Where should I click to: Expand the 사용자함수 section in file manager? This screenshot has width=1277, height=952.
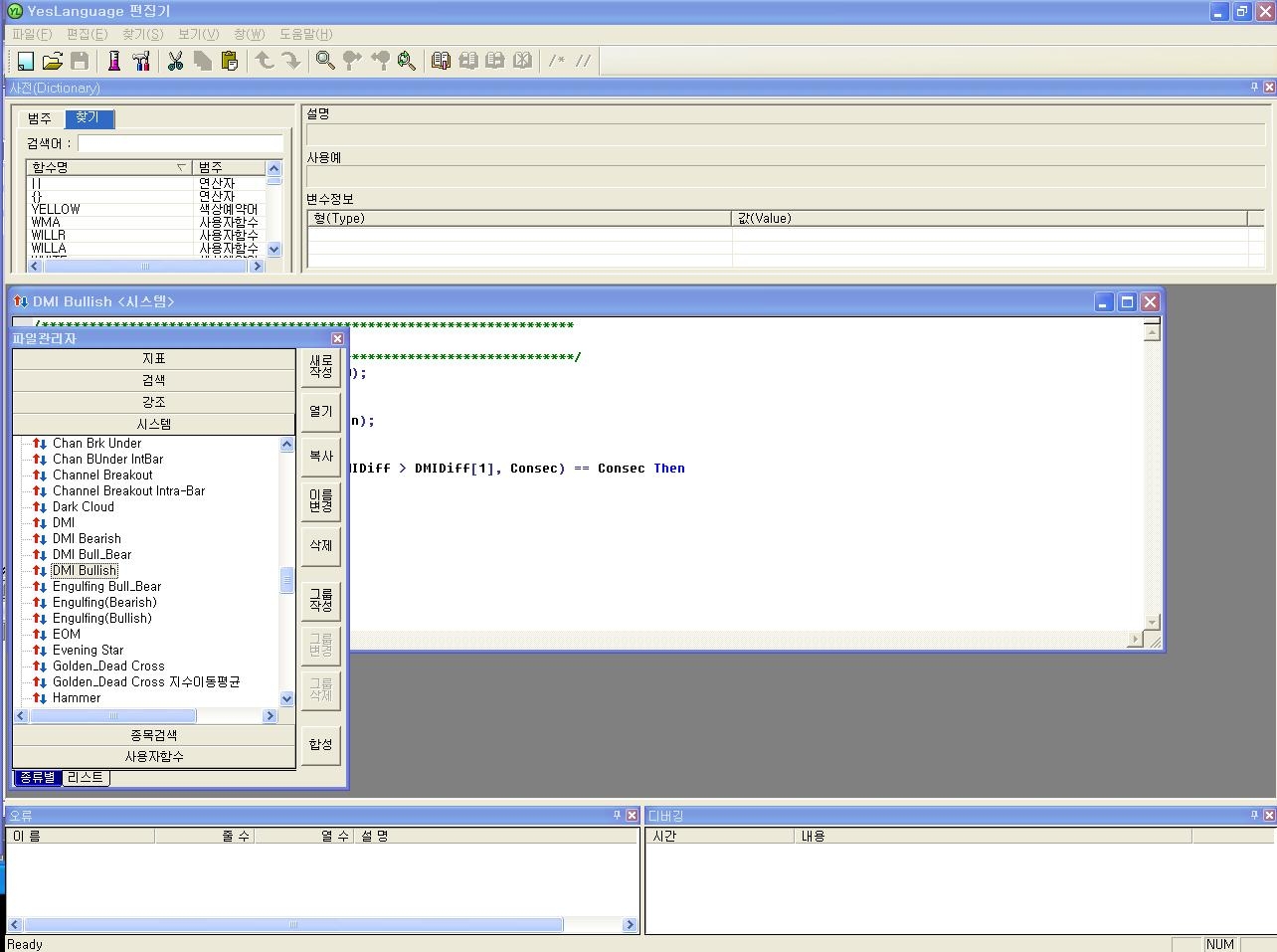[153, 756]
